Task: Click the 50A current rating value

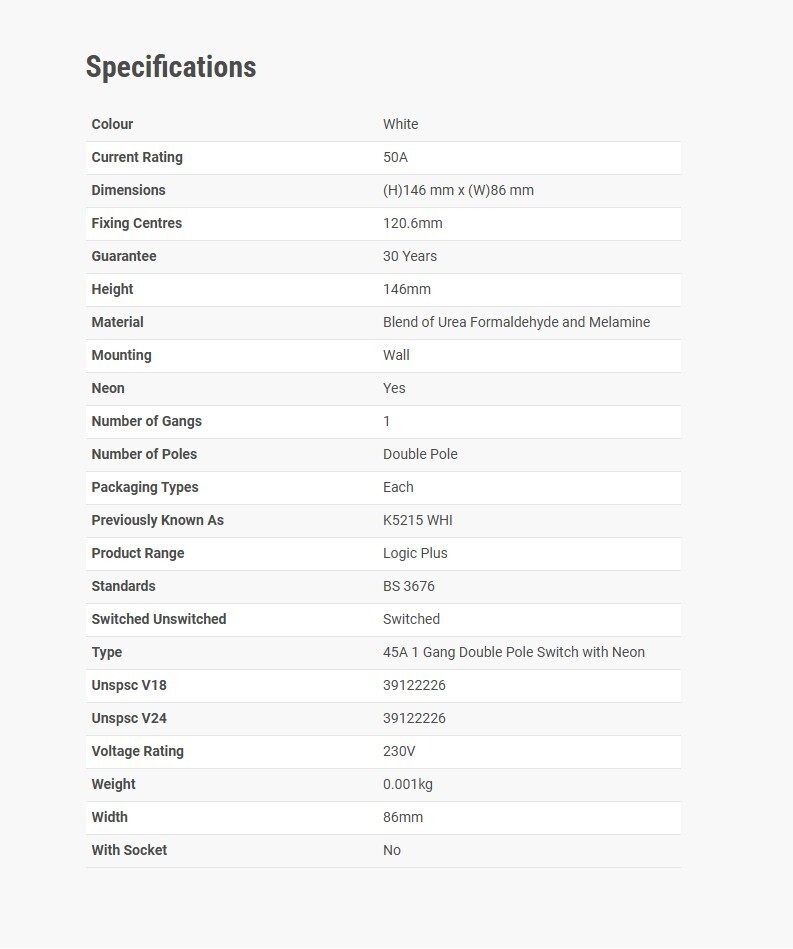Action: click(395, 157)
